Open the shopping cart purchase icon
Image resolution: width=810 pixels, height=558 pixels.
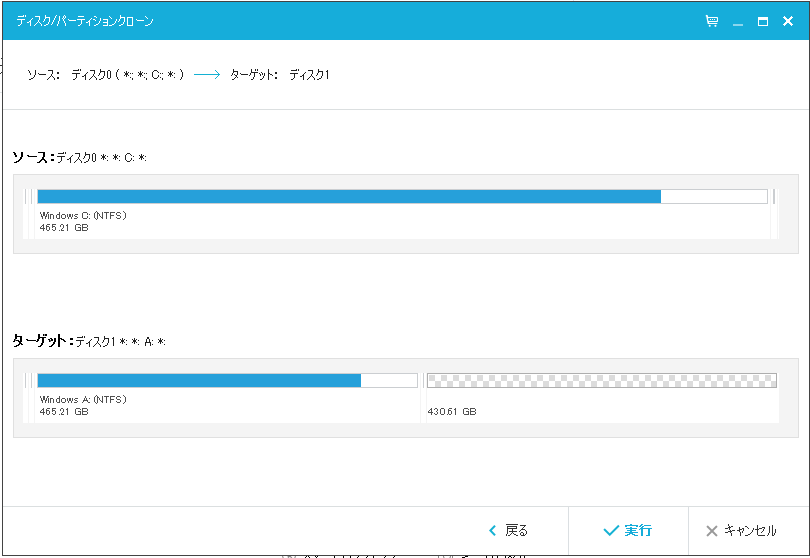pyautogui.click(x=712, y=21)
